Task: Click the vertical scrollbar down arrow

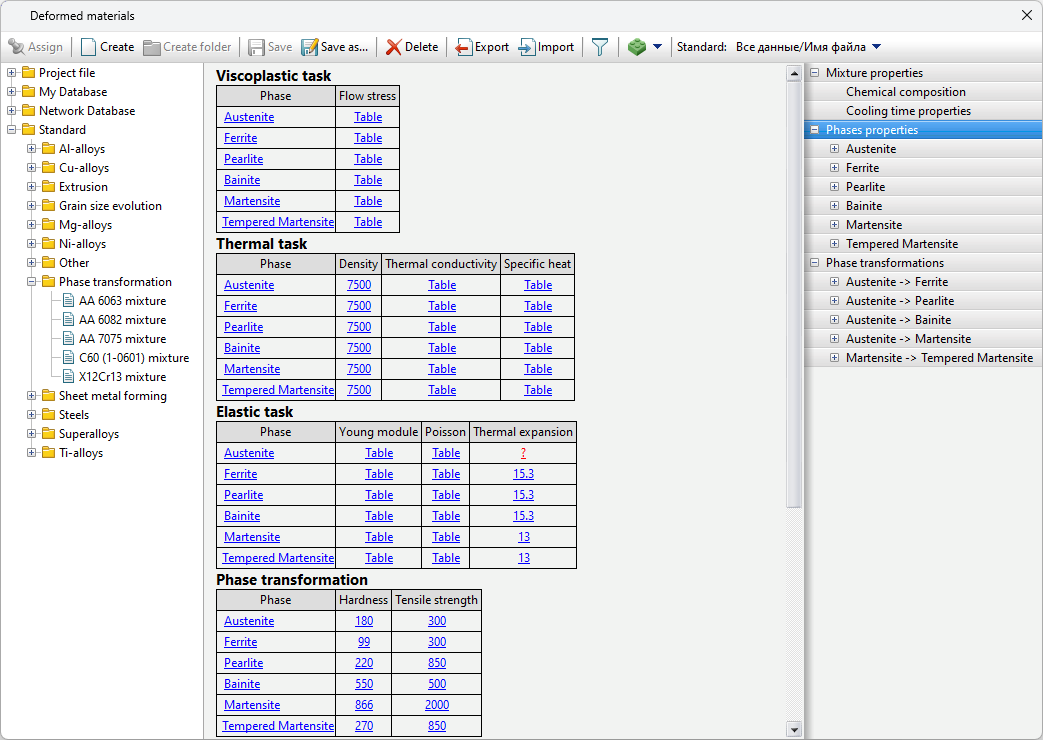Action: (795, 729)
